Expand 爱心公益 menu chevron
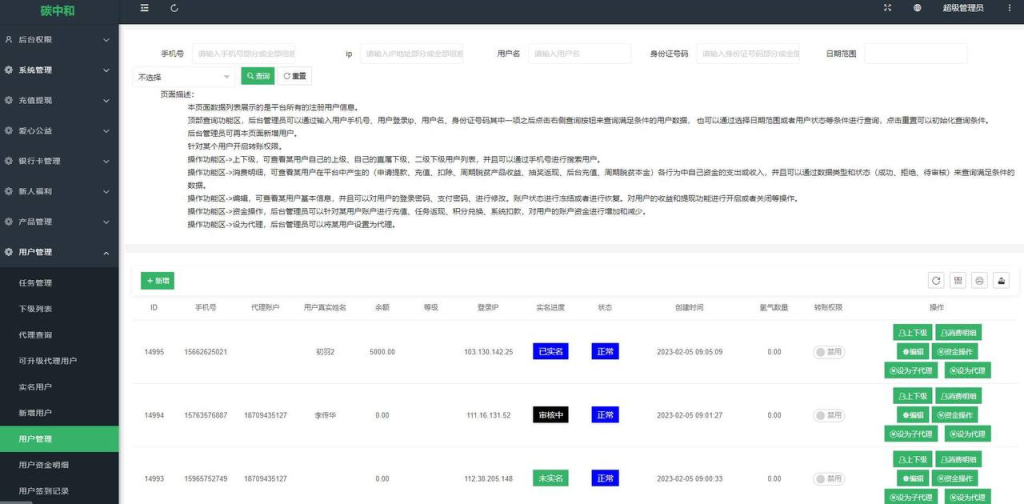 click(106, 131)
